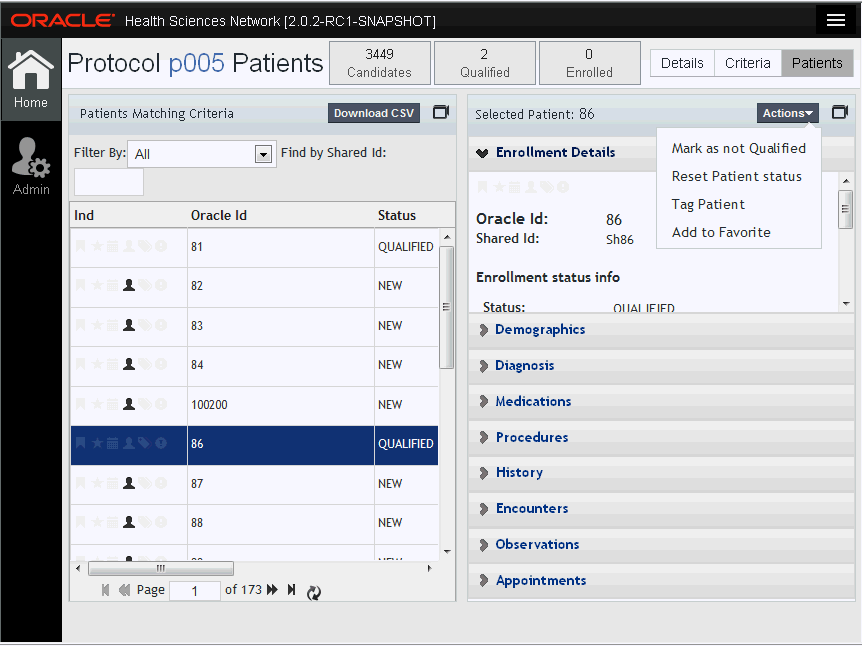Click the bookmark icon in Enrollment Details

pyautogui.click(x=482, y=187)
